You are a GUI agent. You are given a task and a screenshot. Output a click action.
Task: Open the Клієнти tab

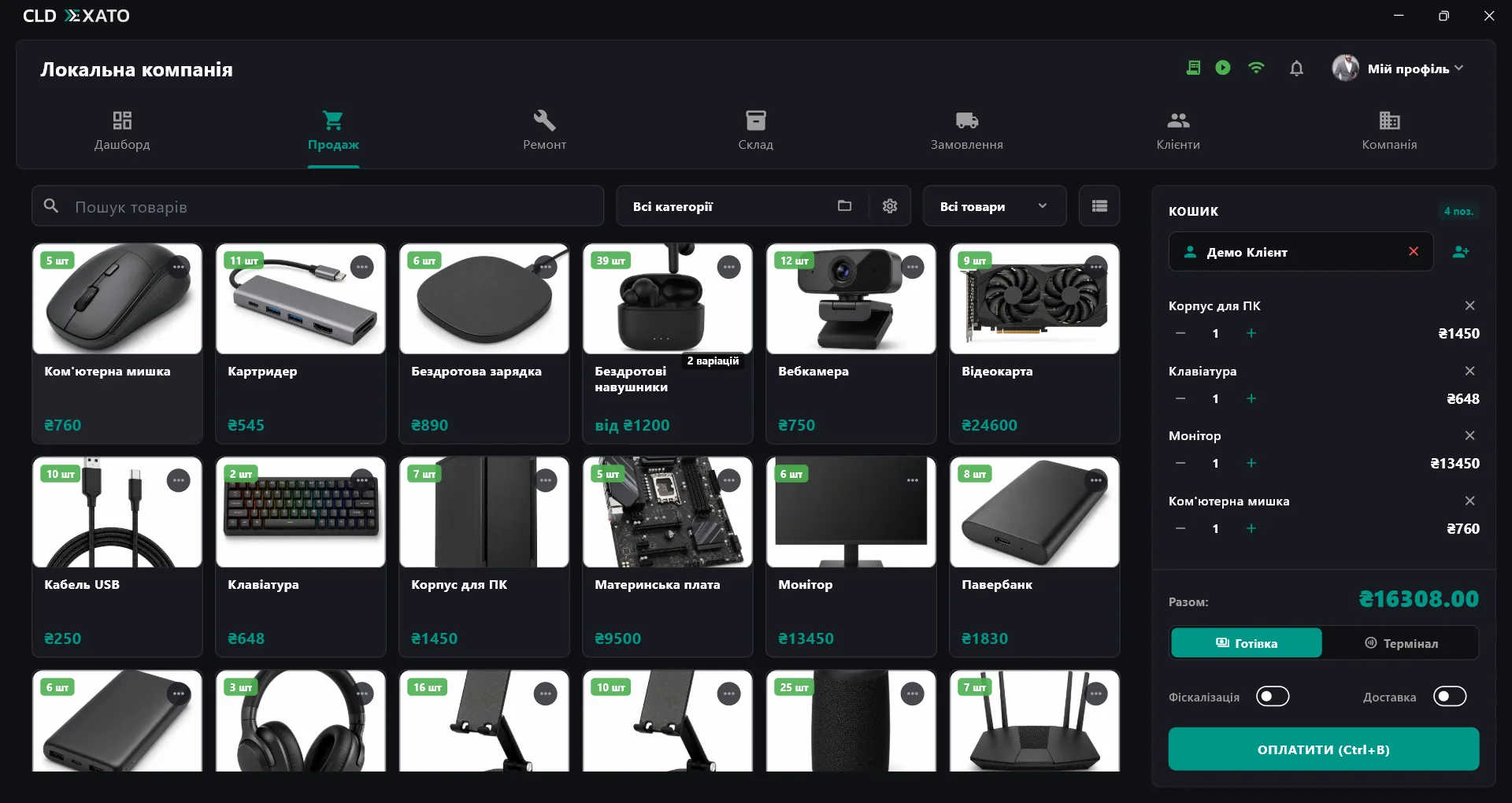(1178, 131)
